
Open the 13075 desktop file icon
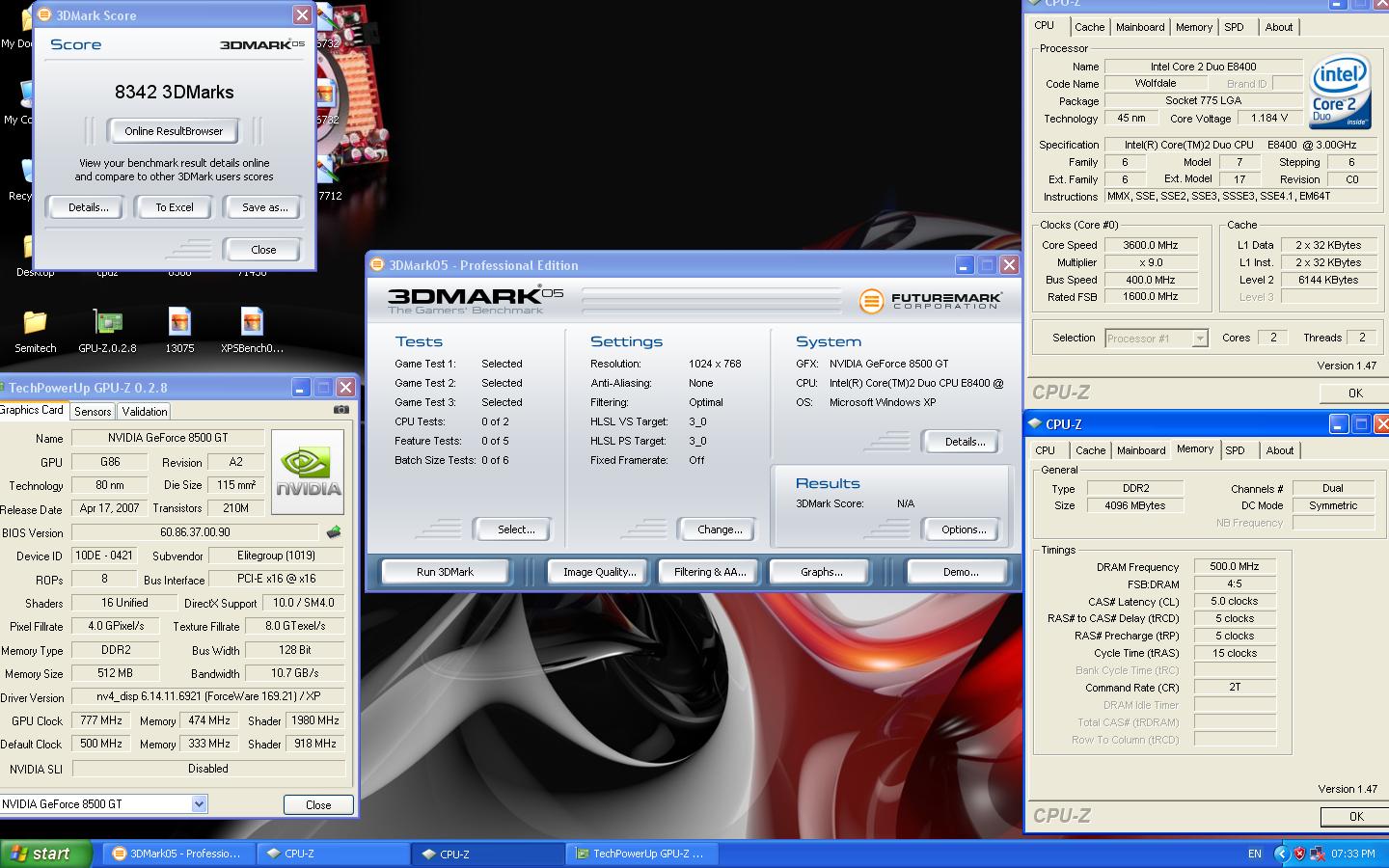pos(179,332)
